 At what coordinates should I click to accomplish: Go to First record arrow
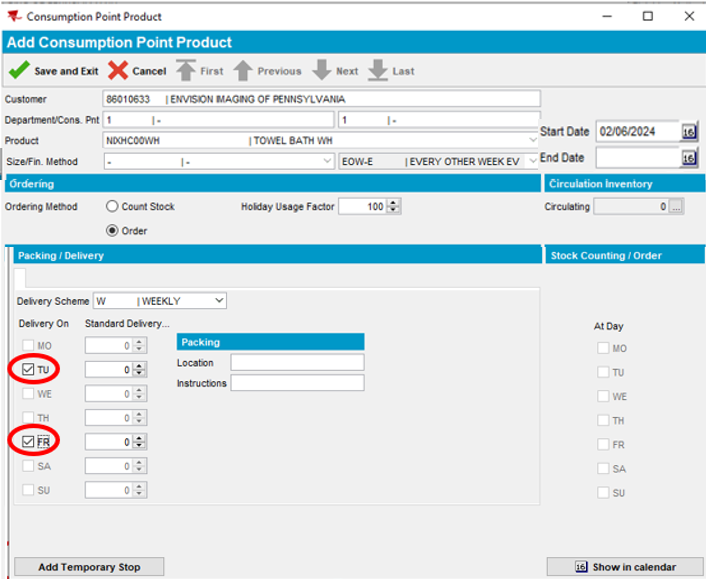186,71
